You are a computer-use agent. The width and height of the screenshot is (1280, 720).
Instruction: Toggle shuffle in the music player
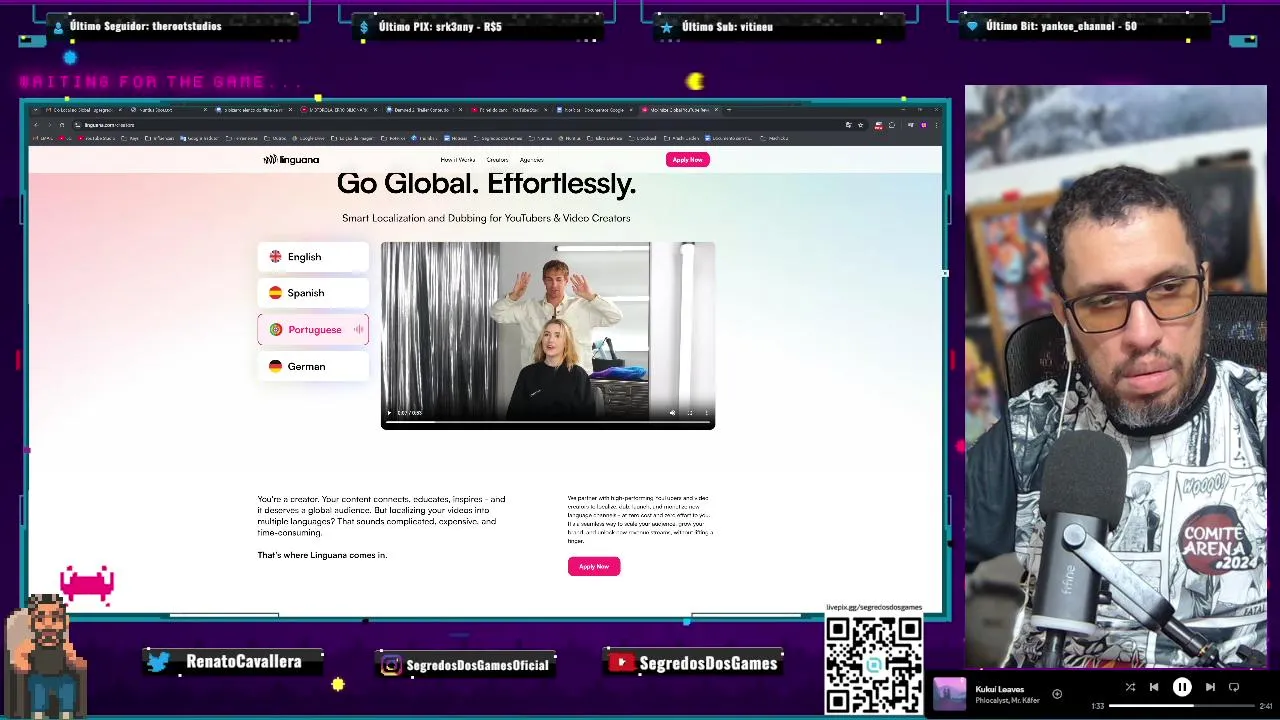(x=1130, y=687)
